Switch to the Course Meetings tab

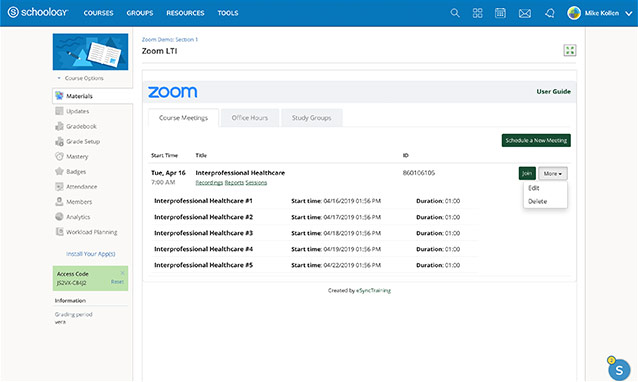click(x=183, y=118)
